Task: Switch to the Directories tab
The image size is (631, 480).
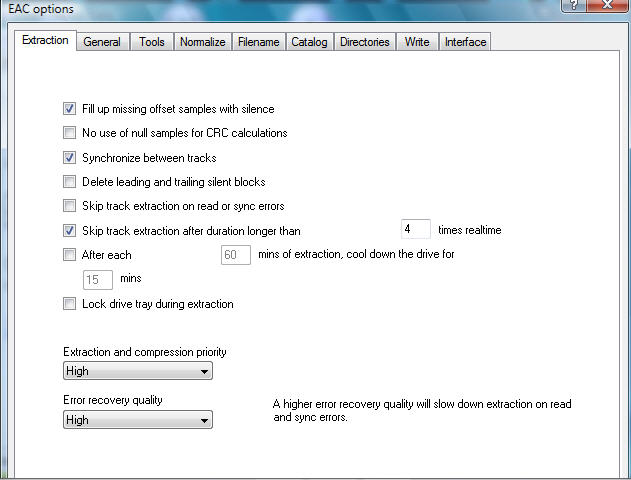Action: click(x=365, y=41)
